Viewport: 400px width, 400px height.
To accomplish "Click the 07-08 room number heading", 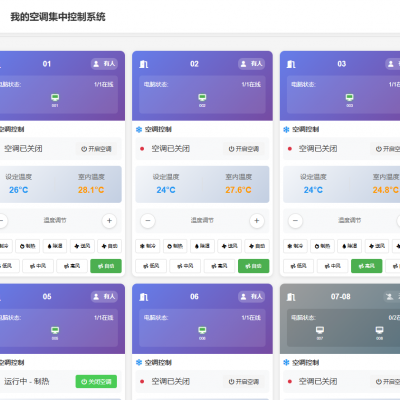I will click(x=340, y=296).
